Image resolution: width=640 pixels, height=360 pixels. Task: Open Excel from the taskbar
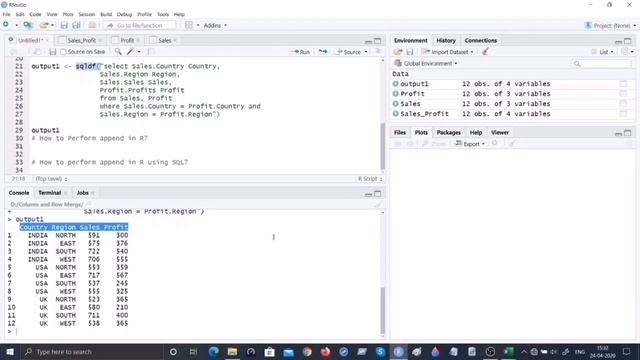(x=509, y=351)
